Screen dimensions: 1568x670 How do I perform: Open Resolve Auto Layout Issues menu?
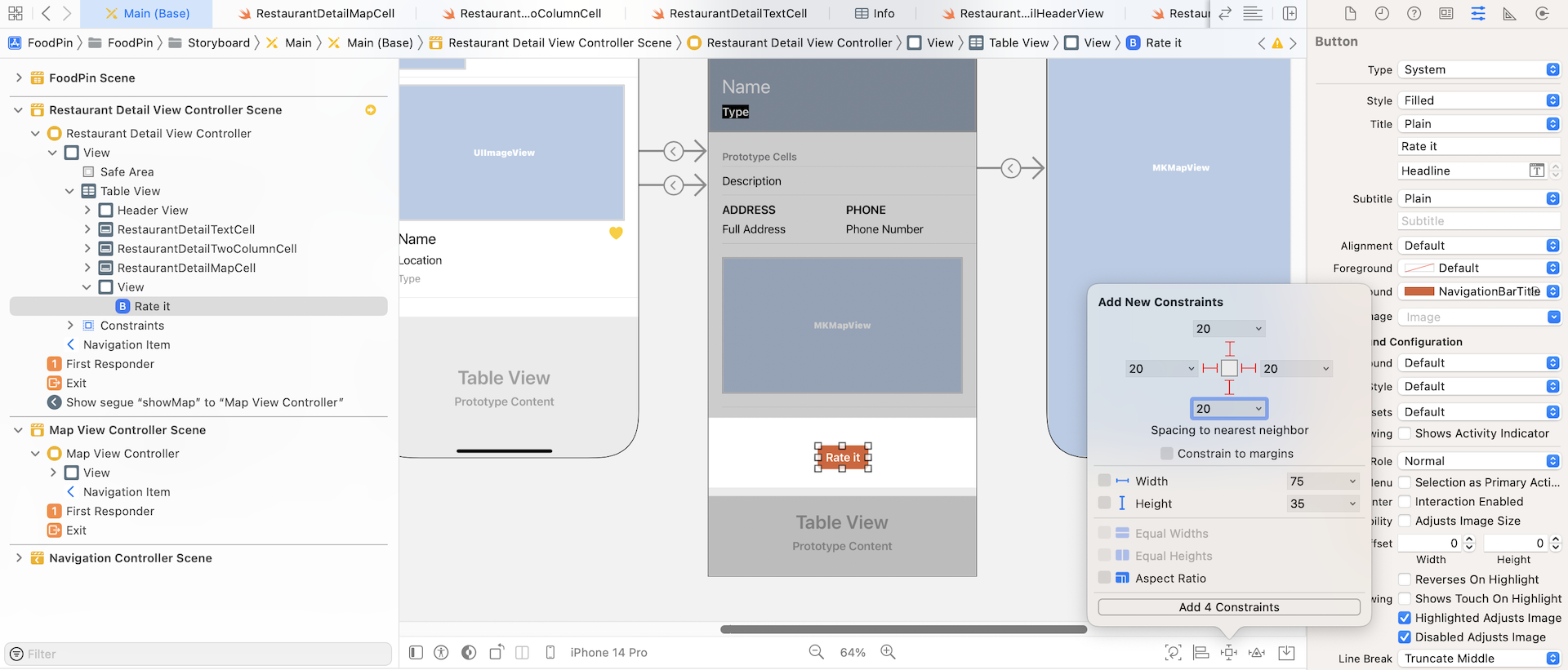click(1257, 653)
